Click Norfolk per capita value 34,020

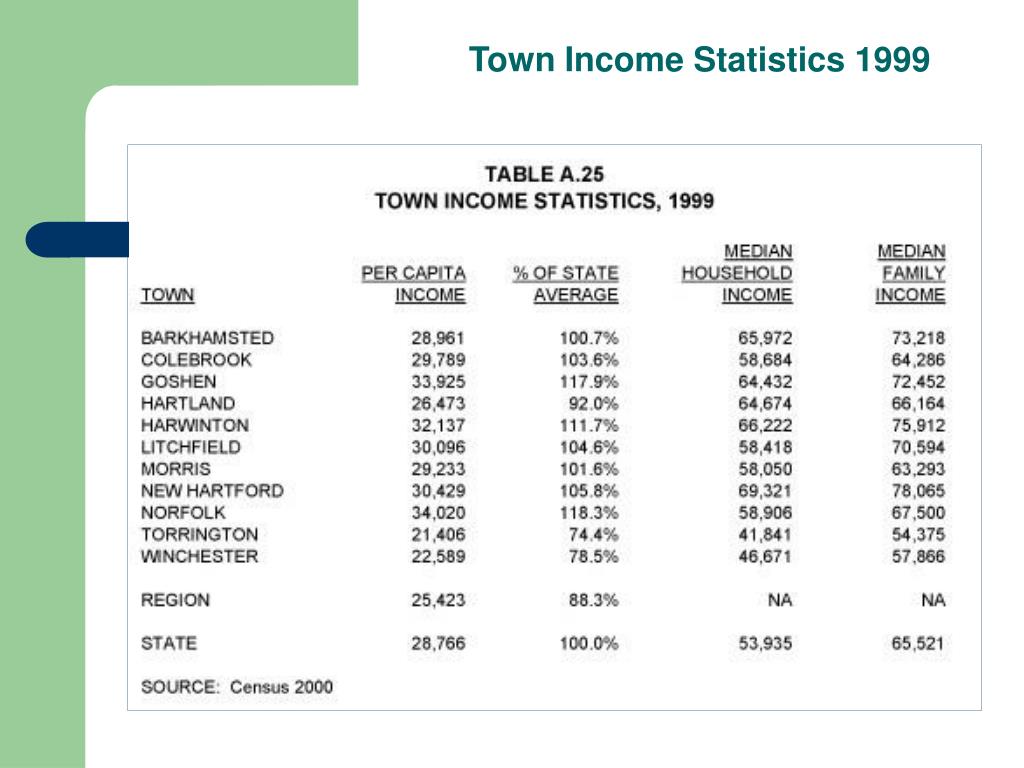[x=438, y=513]
